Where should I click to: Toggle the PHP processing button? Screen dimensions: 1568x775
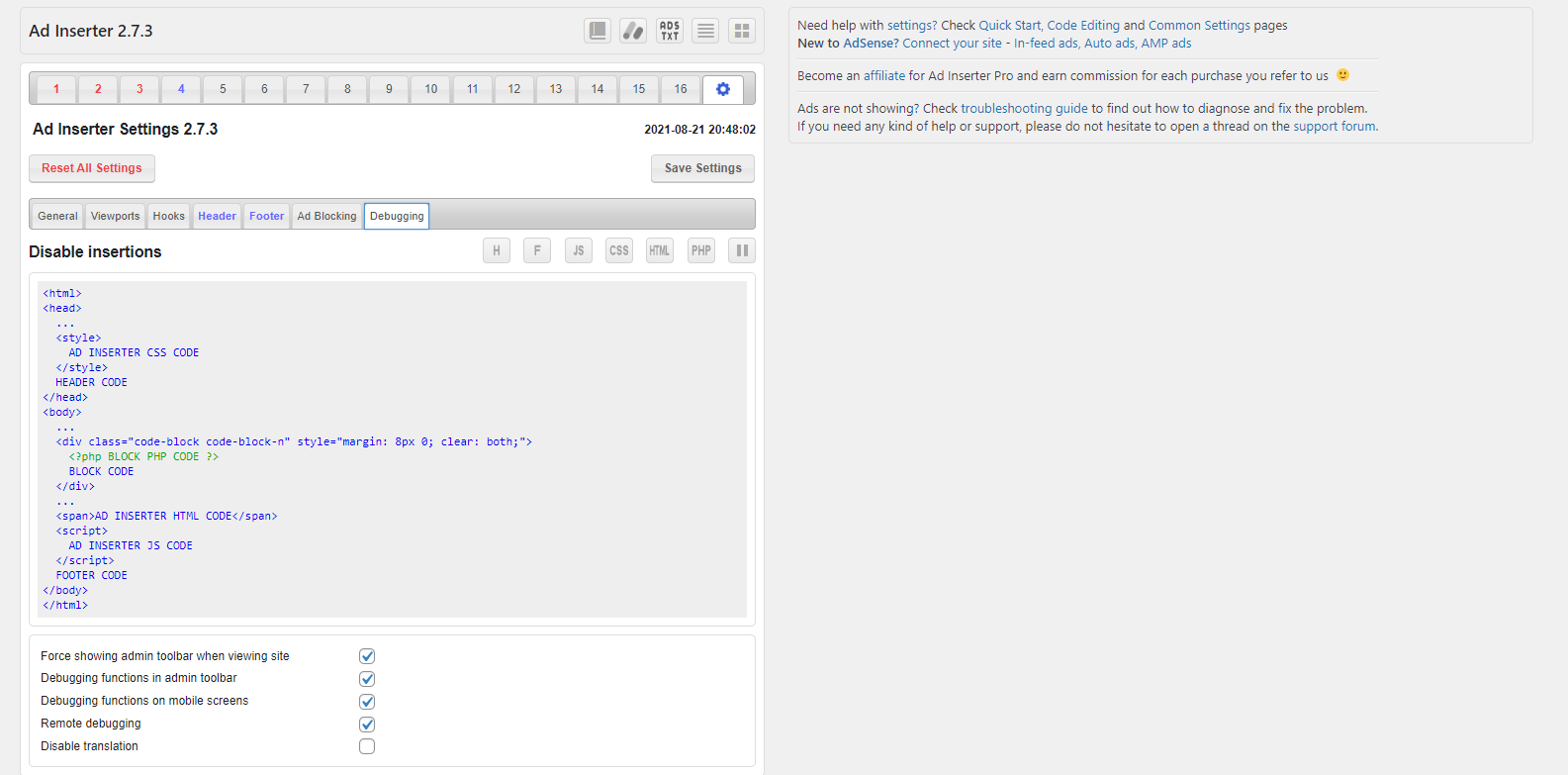(701, 250)
